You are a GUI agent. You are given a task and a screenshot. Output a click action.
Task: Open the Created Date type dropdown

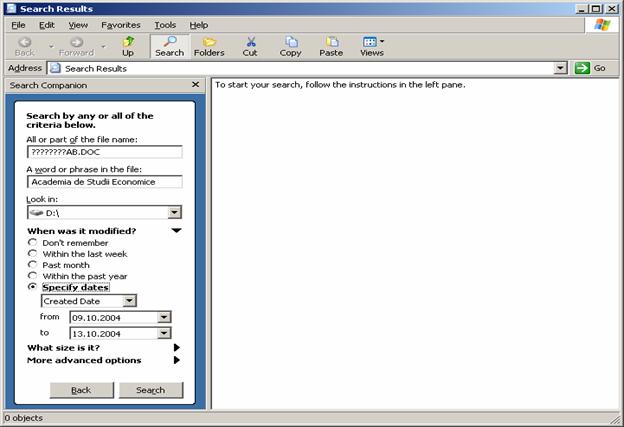coord(130,301)
